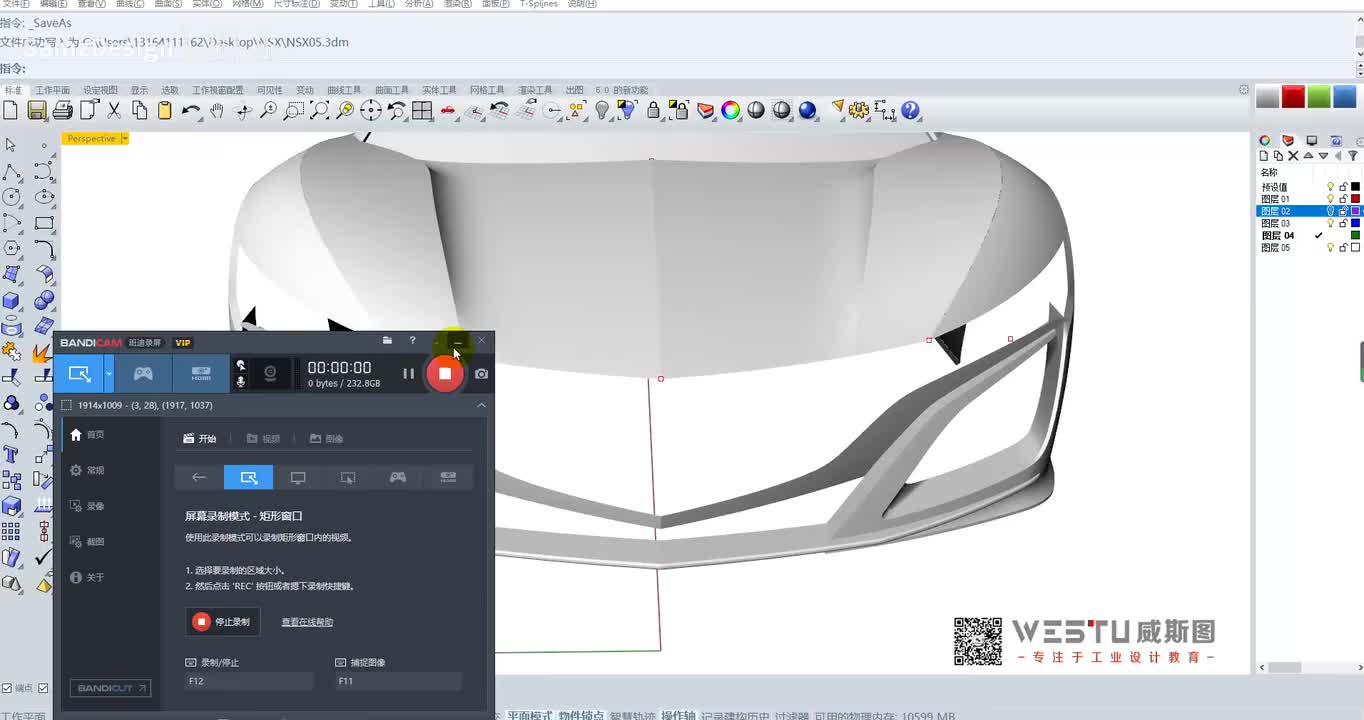The height and width of the screenshot is (720, 1364).
Task: Toggle visibility bulb of 预设值 layer
Action: click(x=1330, y=187)
